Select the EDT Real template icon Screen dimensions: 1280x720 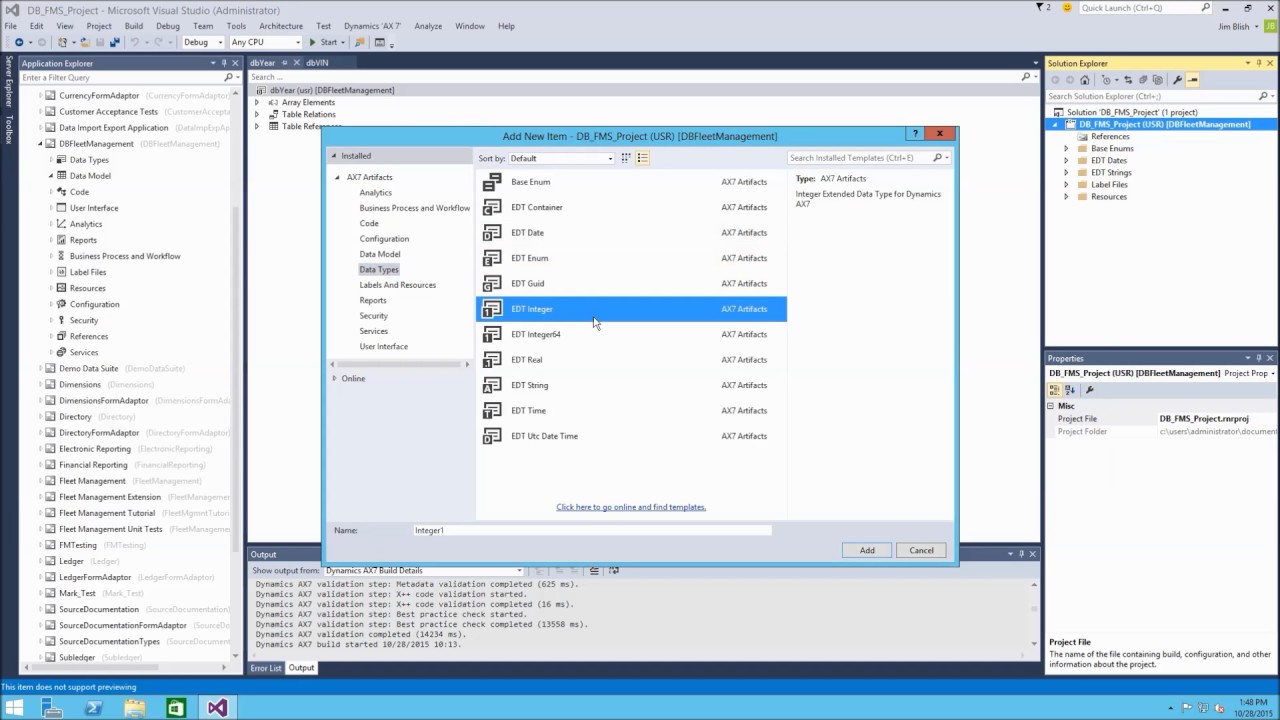point(492,360)
